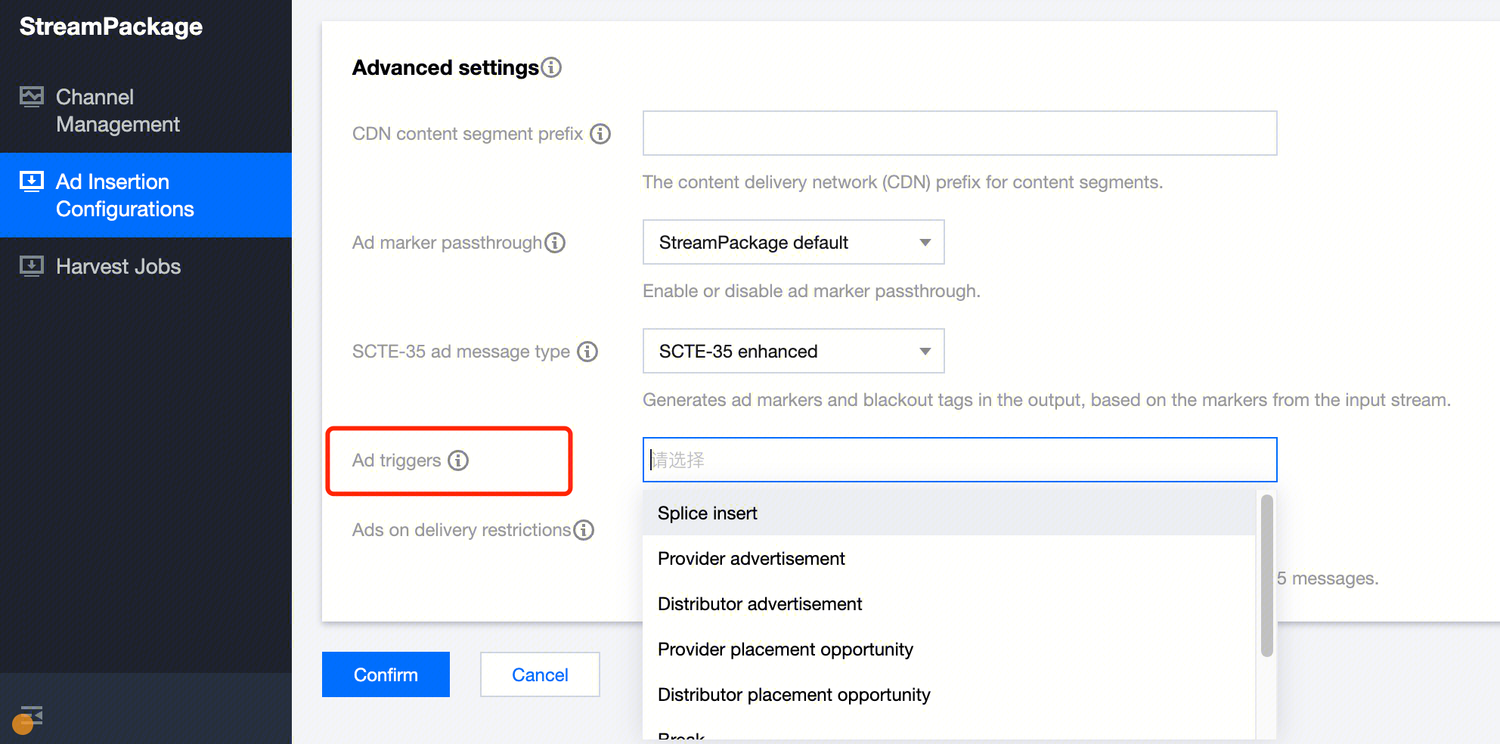Image resolution: width=1500 pixels, height=744 pixels.
Task: Collapse sidebar using bottom-left menu icon
Action: pyautogui.click(x=31, y=715)
